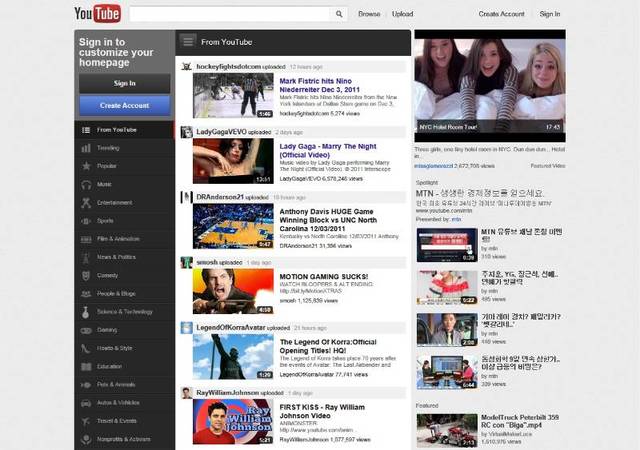
Task: Click the From YouTube sidebar icon
Action: pos(86,130)
